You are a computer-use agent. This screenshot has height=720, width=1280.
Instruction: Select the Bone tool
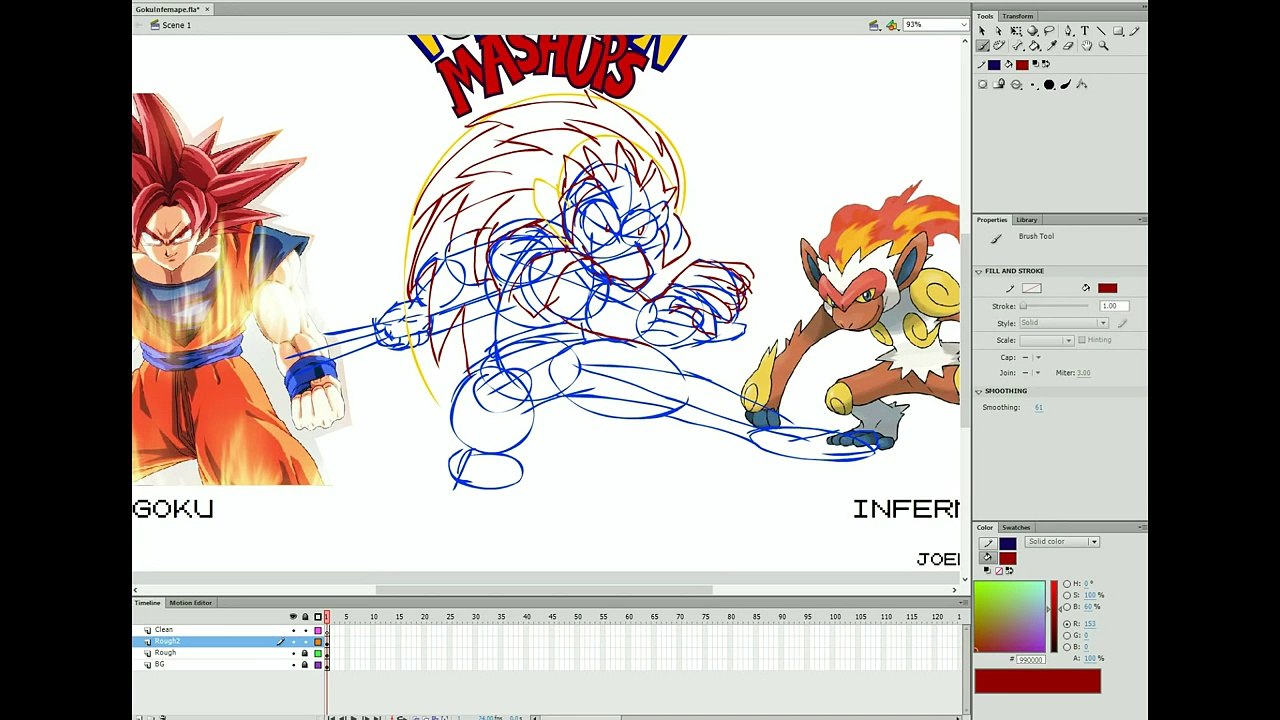pyautogui.click(x=1017, y=45)
